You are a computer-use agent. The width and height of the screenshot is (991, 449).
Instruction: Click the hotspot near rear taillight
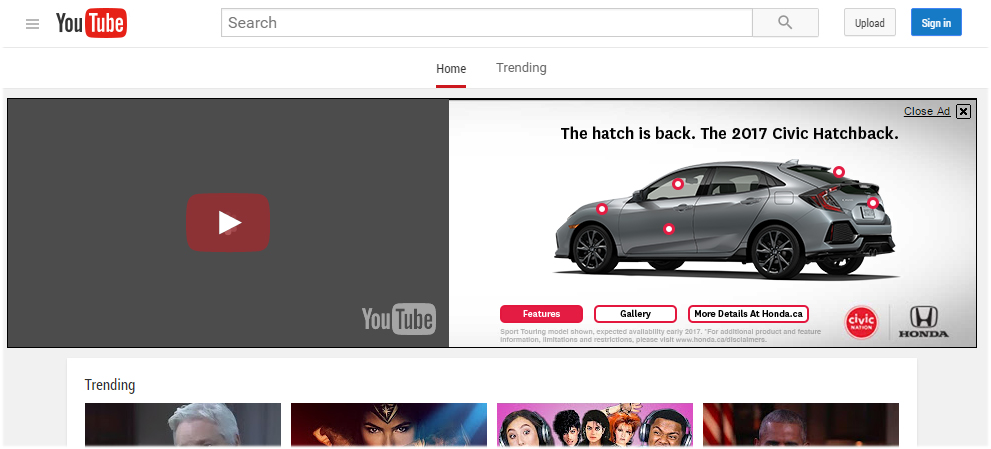click(872, 203)
